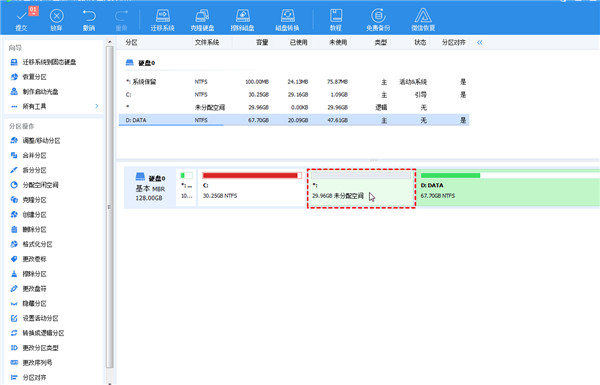Collapse columns with the double-chevron button
Image resolution: width=600 pixels, height=385 pixels.
click(480, 42)
